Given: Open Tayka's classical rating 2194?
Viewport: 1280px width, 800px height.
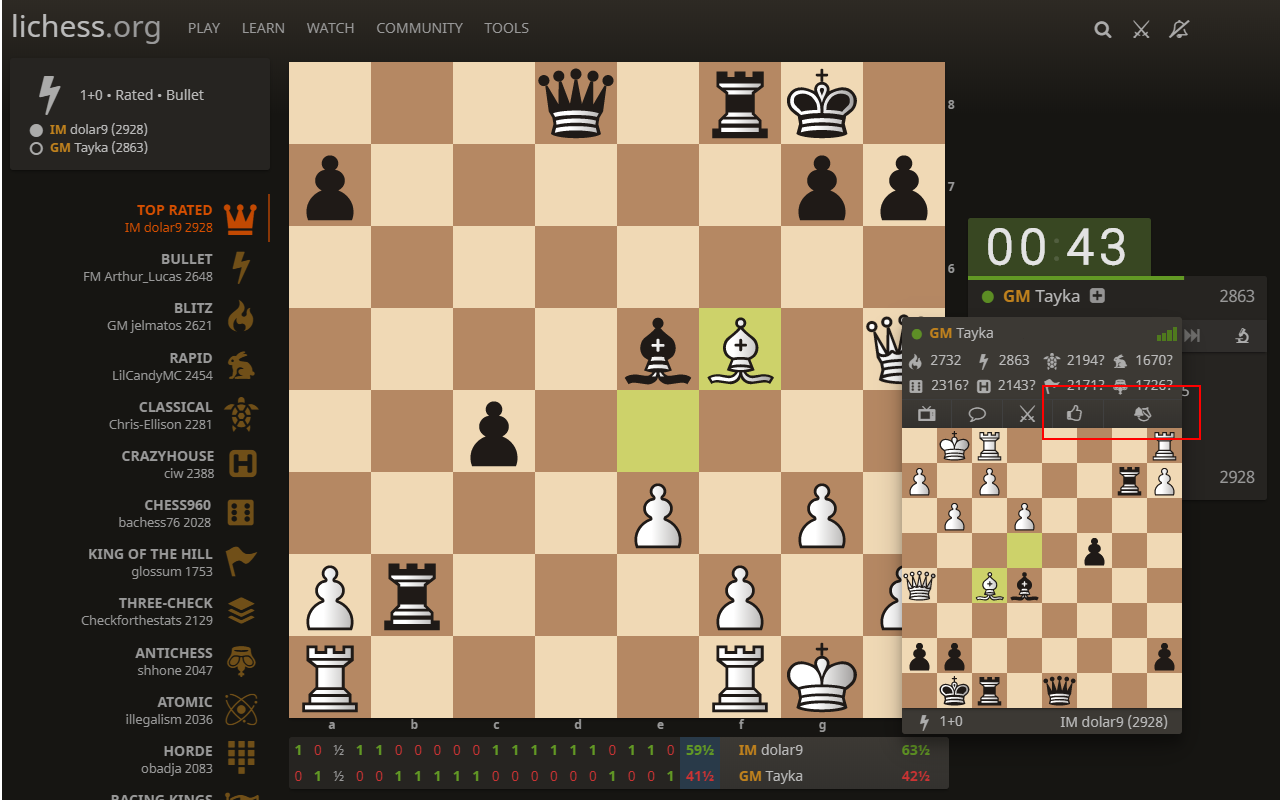Looking at the screenshot, I should click(1075, 361).
